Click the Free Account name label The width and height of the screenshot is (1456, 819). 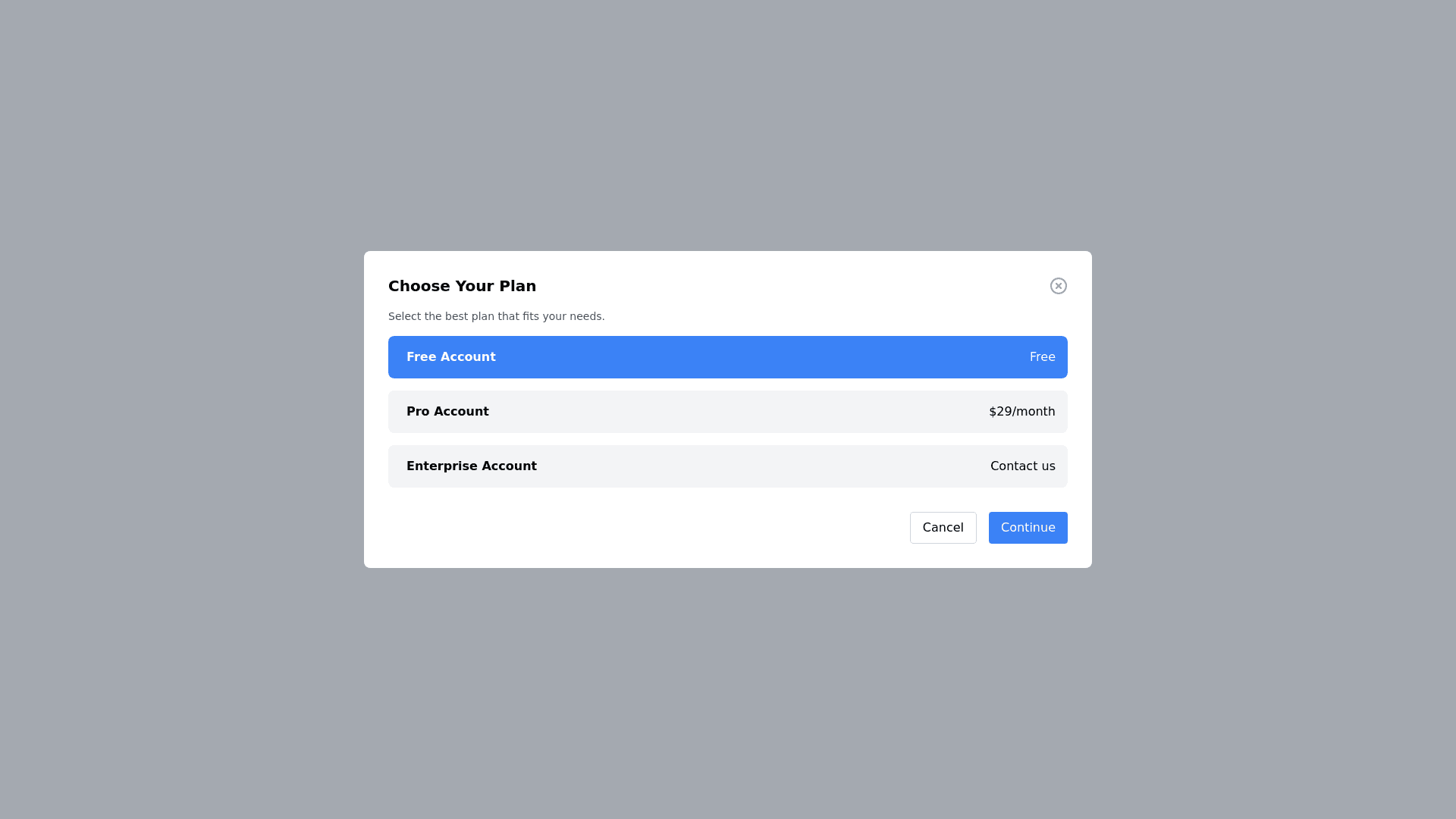tap(450, 357)
